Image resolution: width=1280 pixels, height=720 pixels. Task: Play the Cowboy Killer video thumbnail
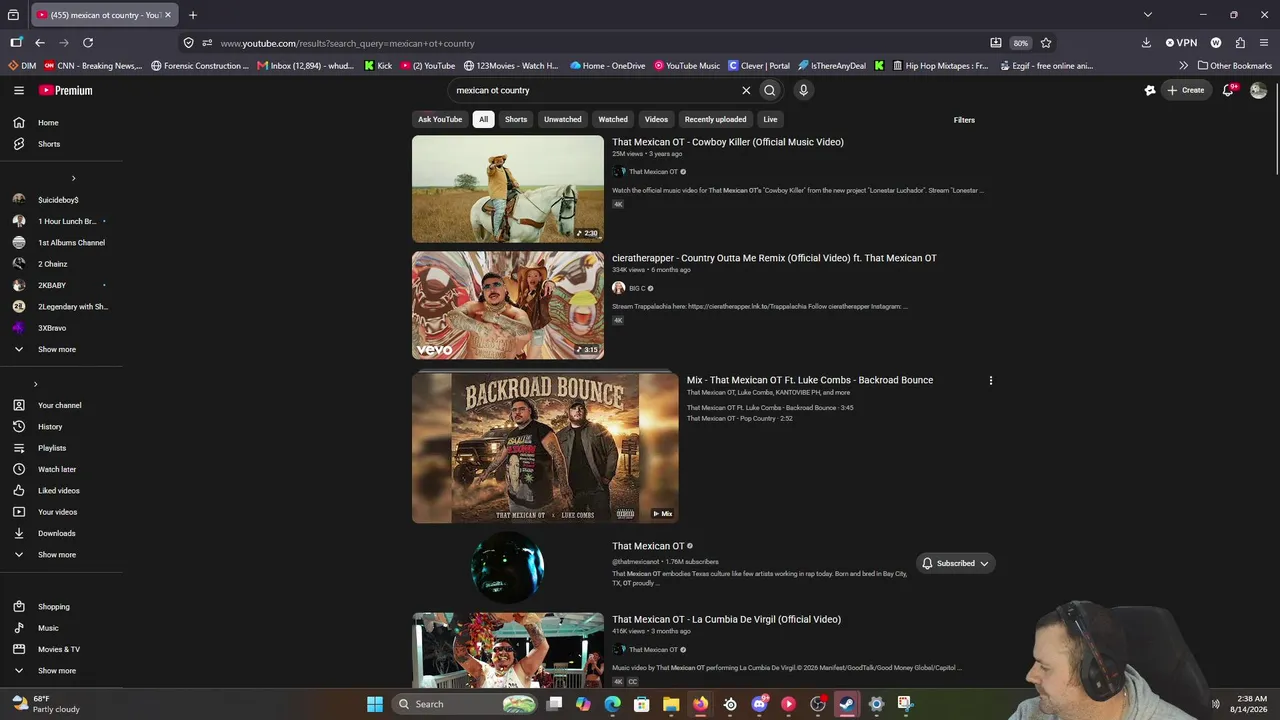(x=508, y=189)
